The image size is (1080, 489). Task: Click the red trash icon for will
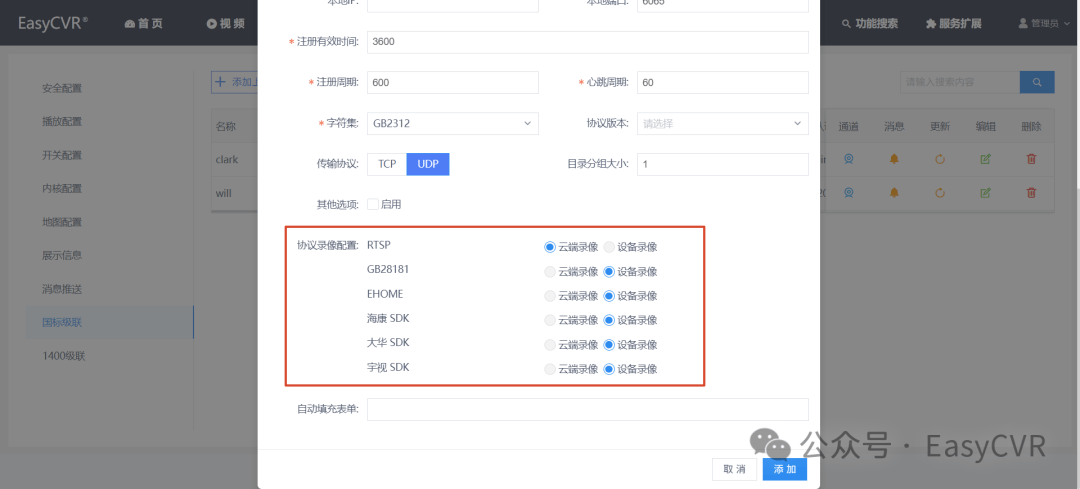click(x=1031, y=193)
